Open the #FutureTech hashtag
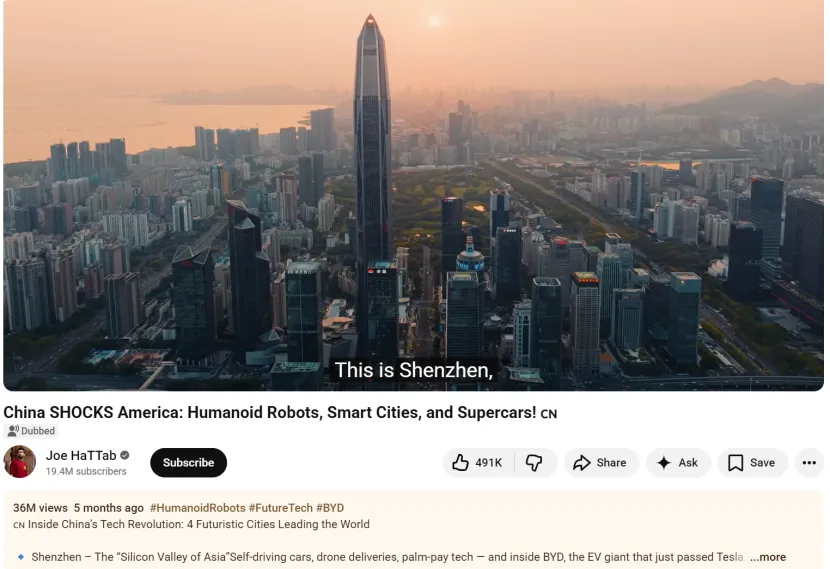The height and width of the screenshot is (569, 830). [281, 508]
